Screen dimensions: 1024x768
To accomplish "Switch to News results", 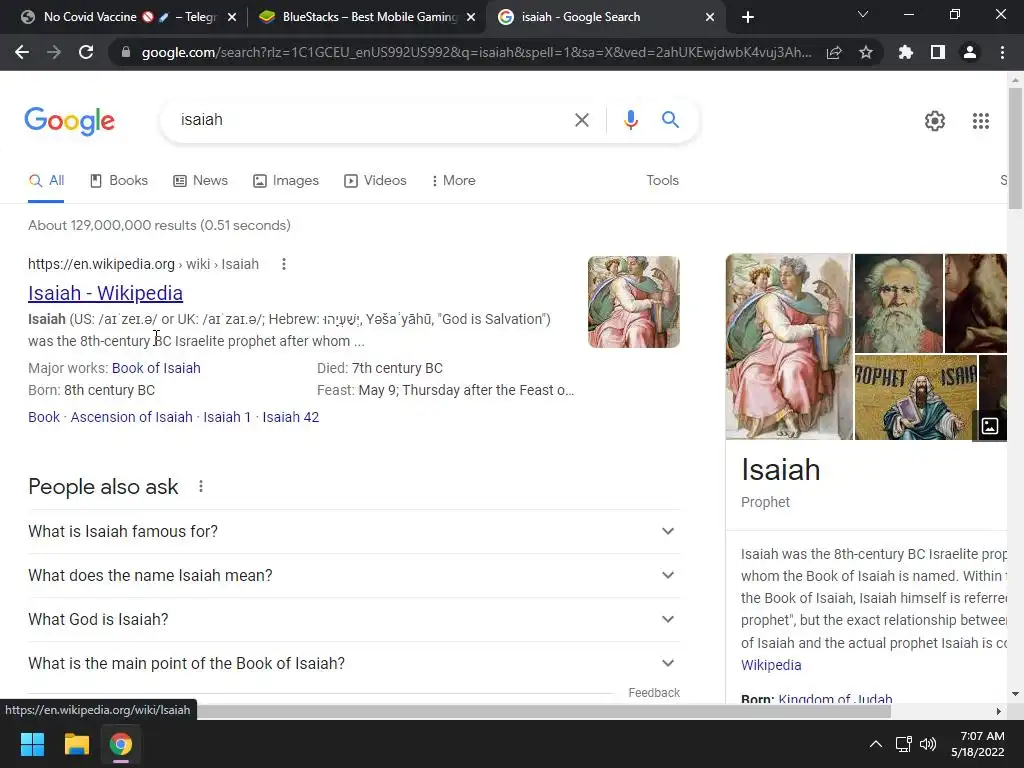I will 200,181.
